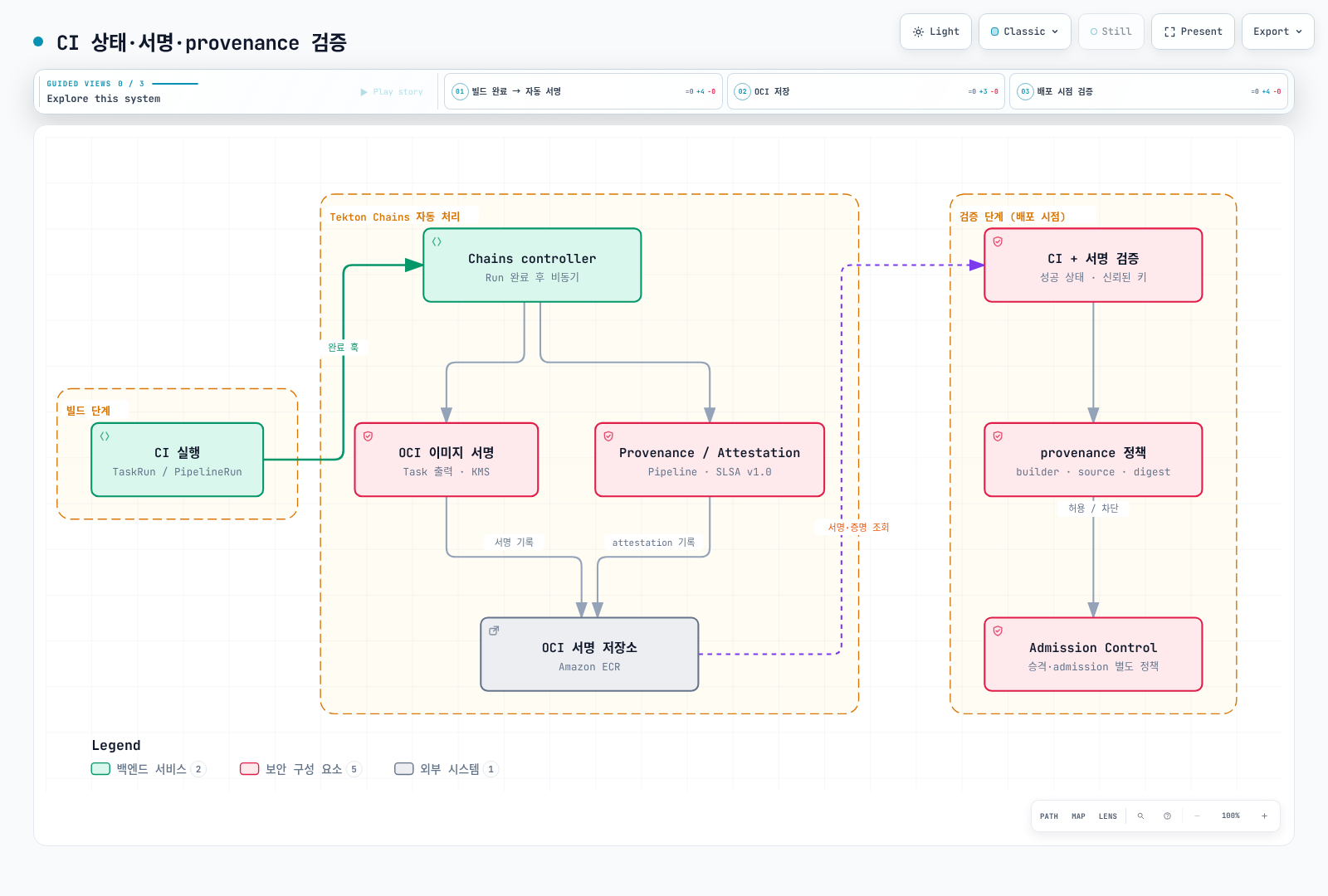The image size is (1328, 896).
Task: Switch to PATH mode
Action: tap(1049, 816)
